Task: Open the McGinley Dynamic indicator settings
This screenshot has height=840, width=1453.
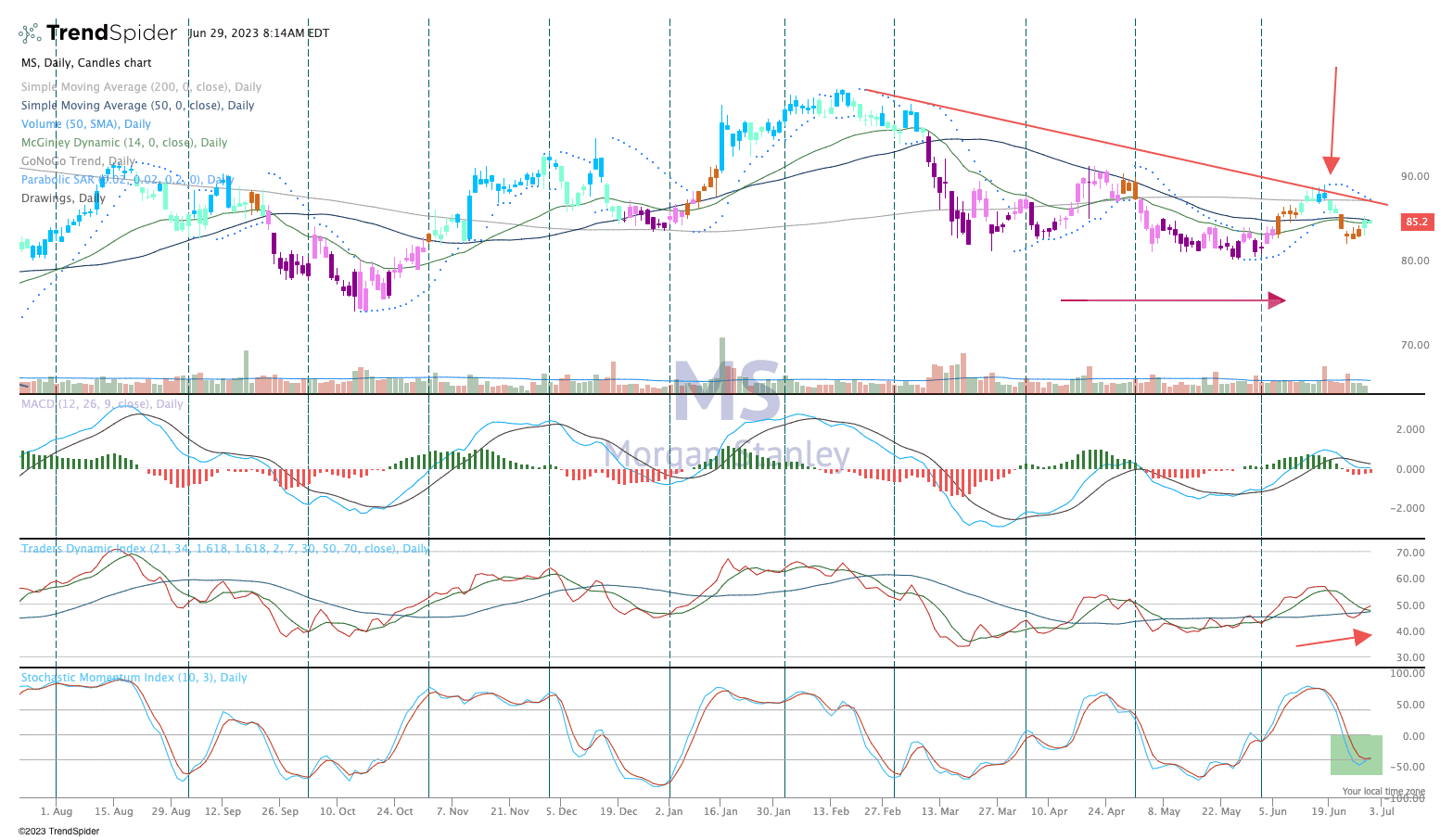Action: click(x=123, y=143)
